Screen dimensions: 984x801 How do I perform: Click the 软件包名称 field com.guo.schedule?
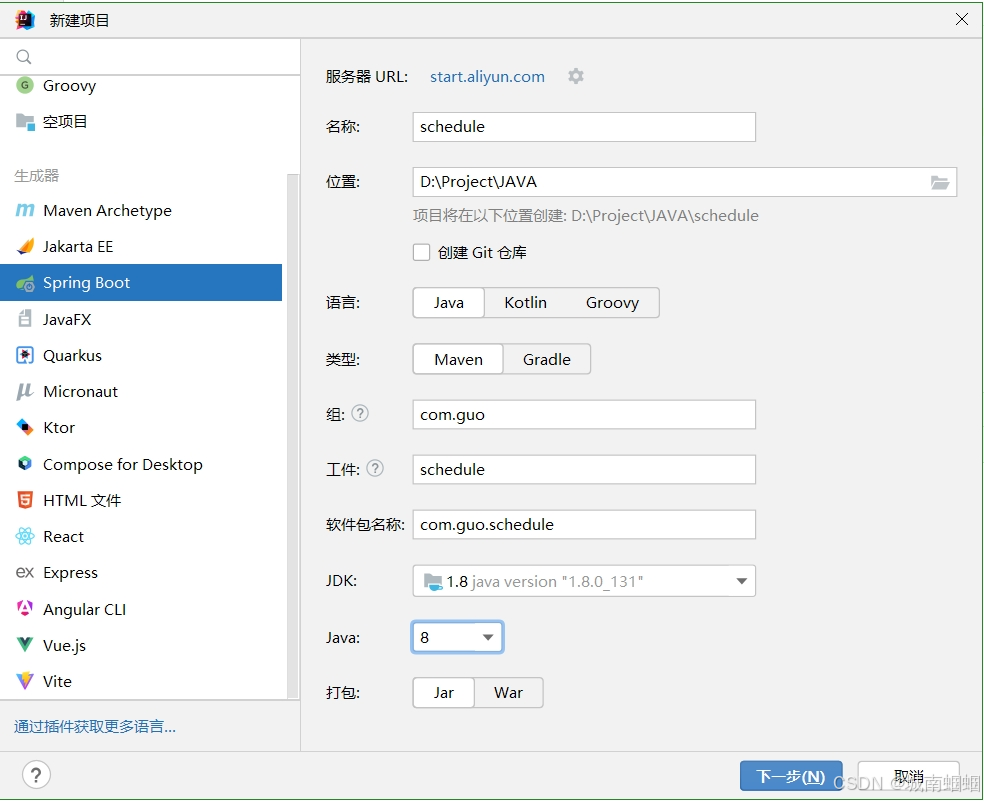point(584,524)
